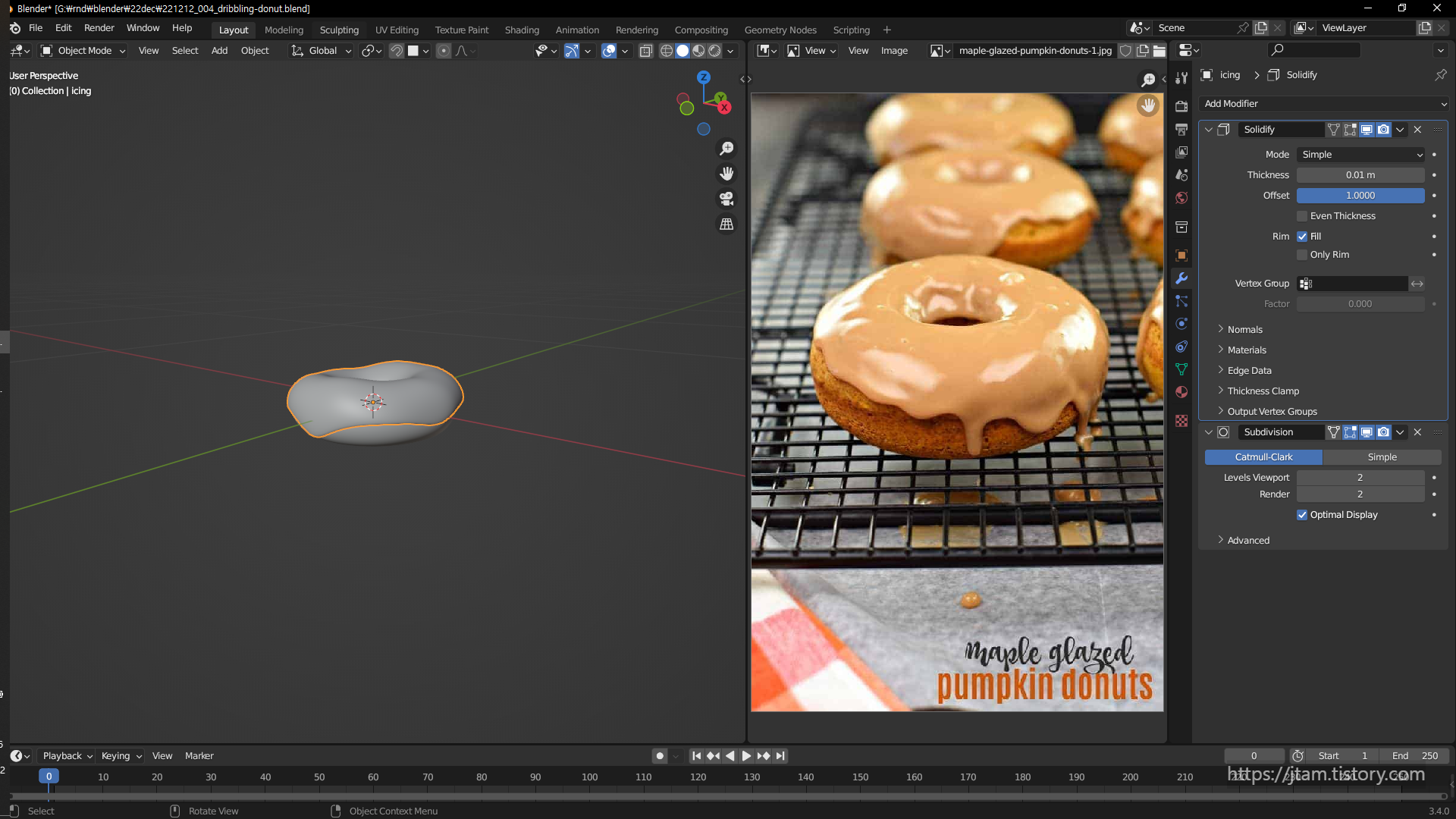This screenshot has height=819, width=1456.
Task: Open the Solidify Mode dropdown
Action: pyautogui.click(x=1360, y=155)
